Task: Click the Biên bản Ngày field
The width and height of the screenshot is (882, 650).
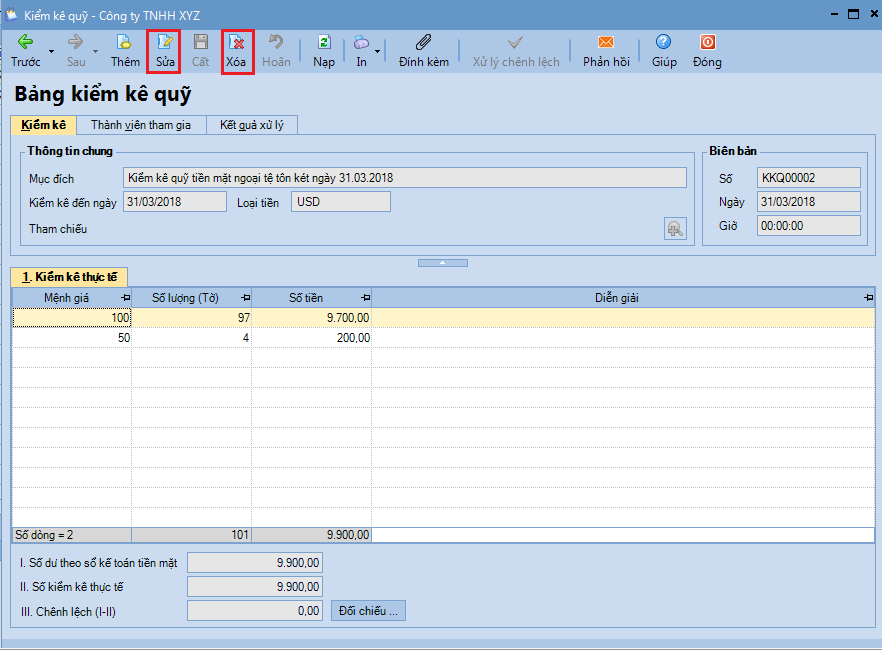Action: coord(808,202)
